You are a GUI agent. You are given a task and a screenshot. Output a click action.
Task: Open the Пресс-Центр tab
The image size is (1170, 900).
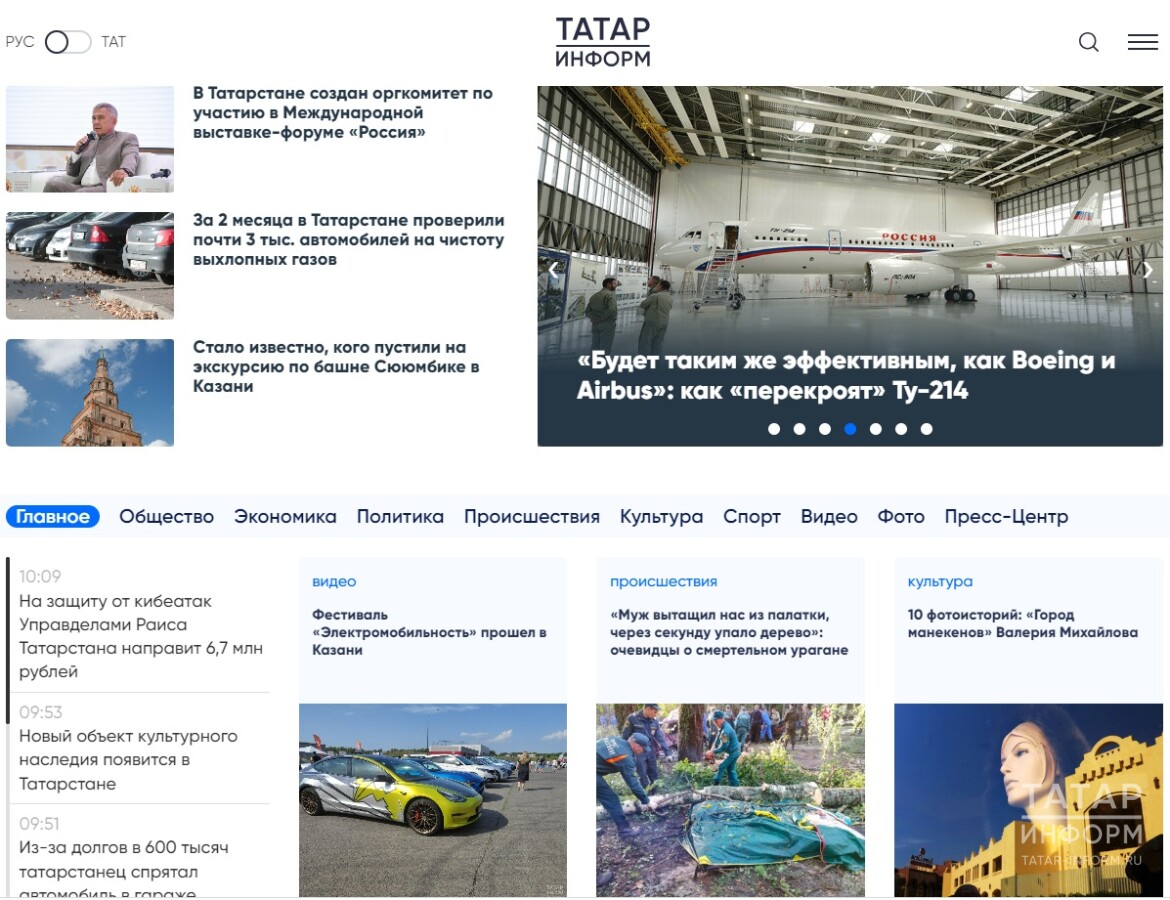click(1006, 517)
